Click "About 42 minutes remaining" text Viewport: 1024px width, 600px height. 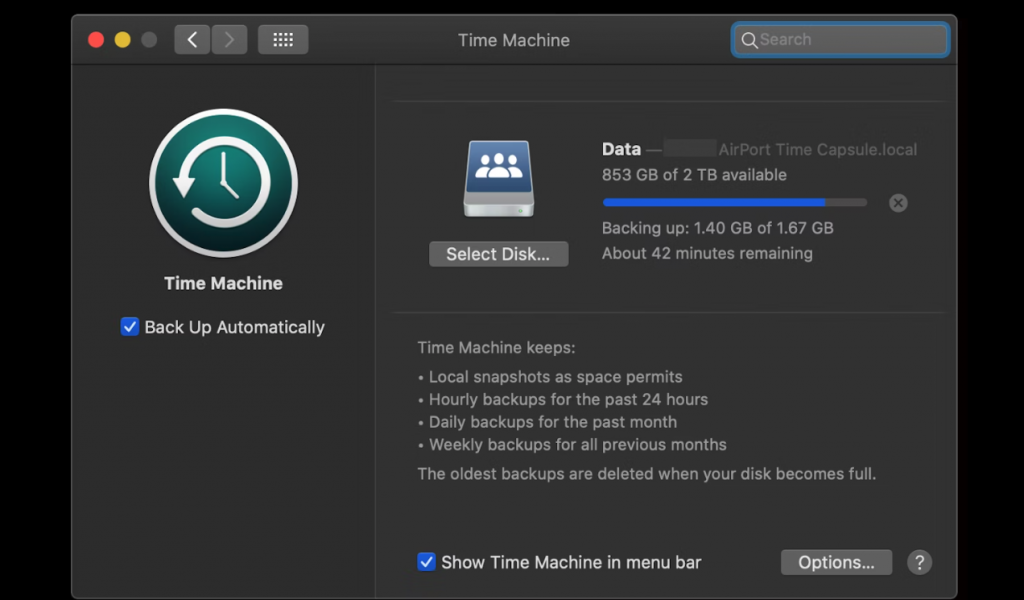[707, 253]
